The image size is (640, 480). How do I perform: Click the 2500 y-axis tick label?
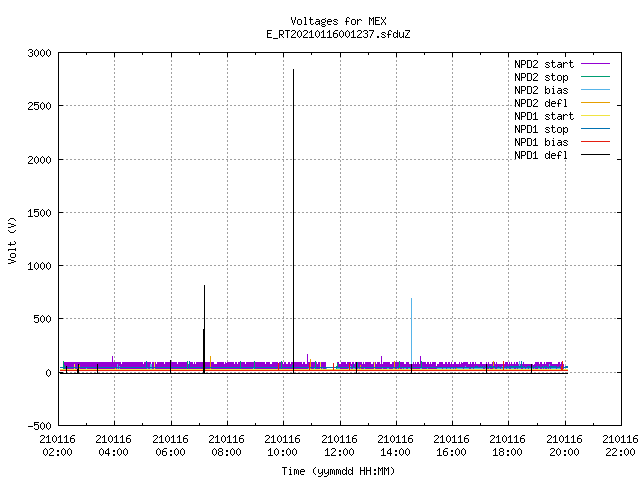pos(40,106)
